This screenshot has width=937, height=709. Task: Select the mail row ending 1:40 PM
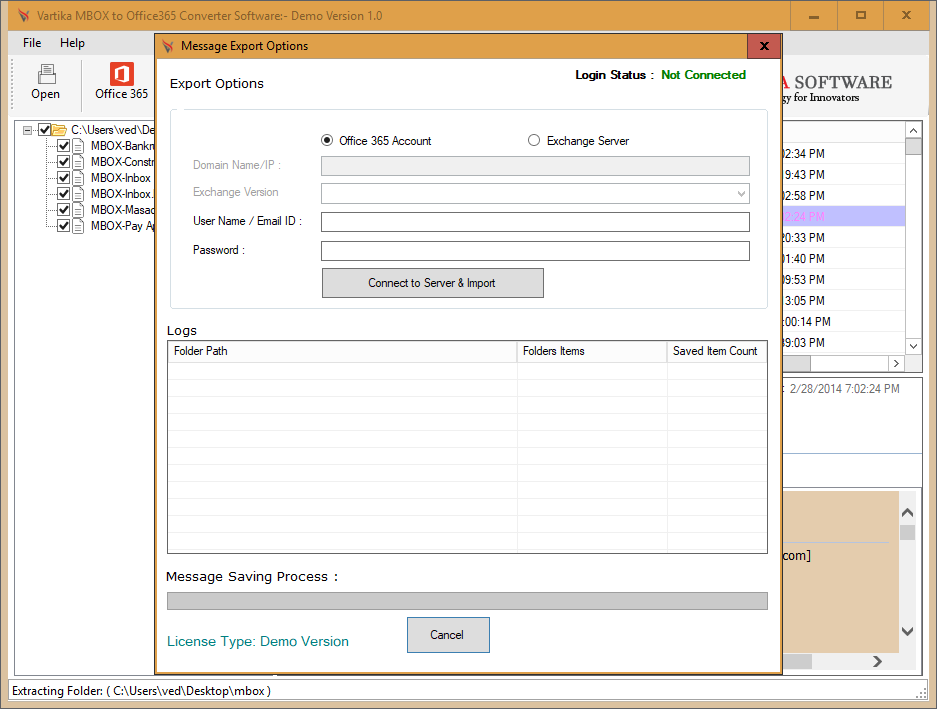click(844, 258)
